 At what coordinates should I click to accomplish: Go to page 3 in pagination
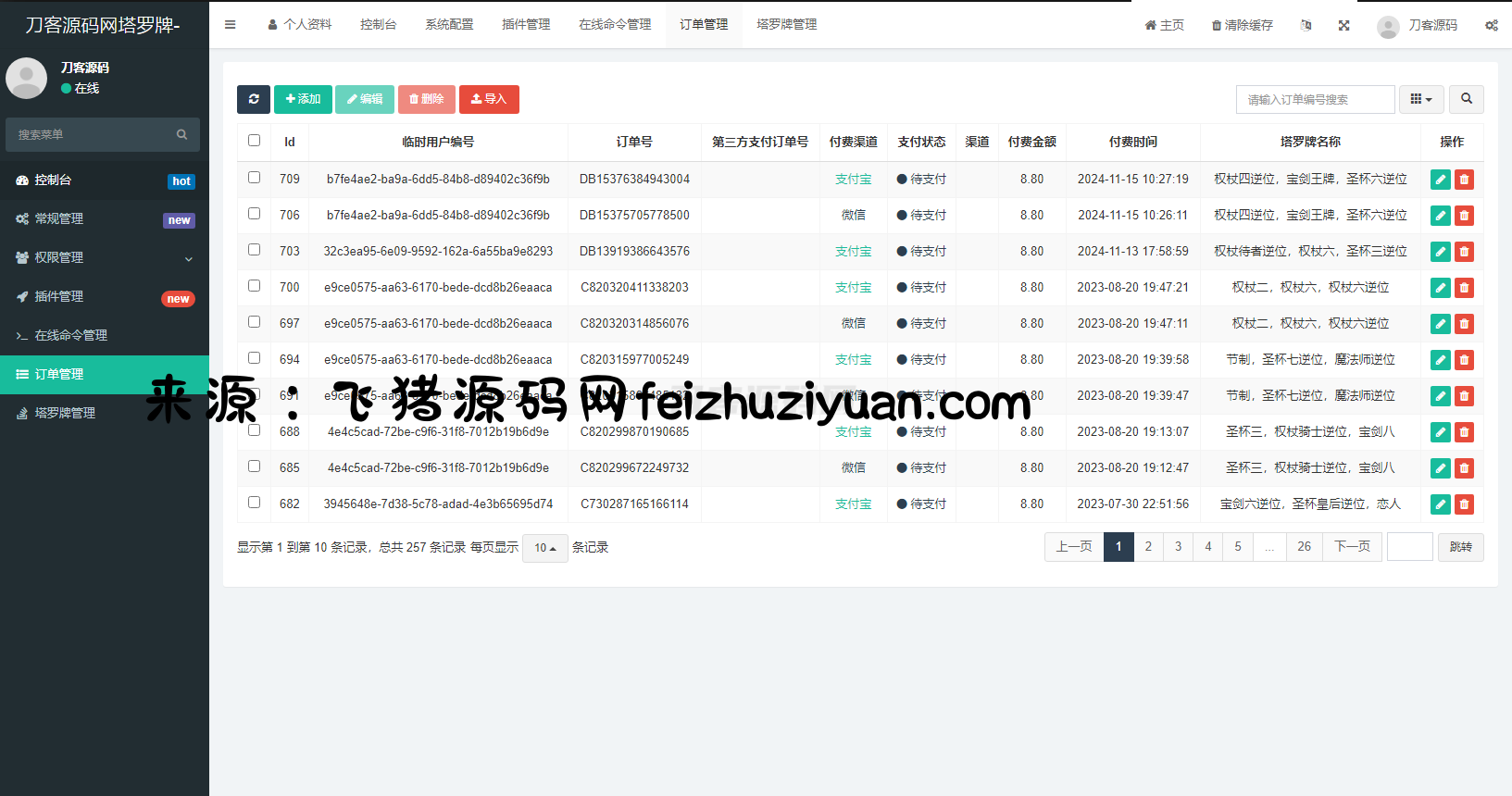(x=1178, y=547)
